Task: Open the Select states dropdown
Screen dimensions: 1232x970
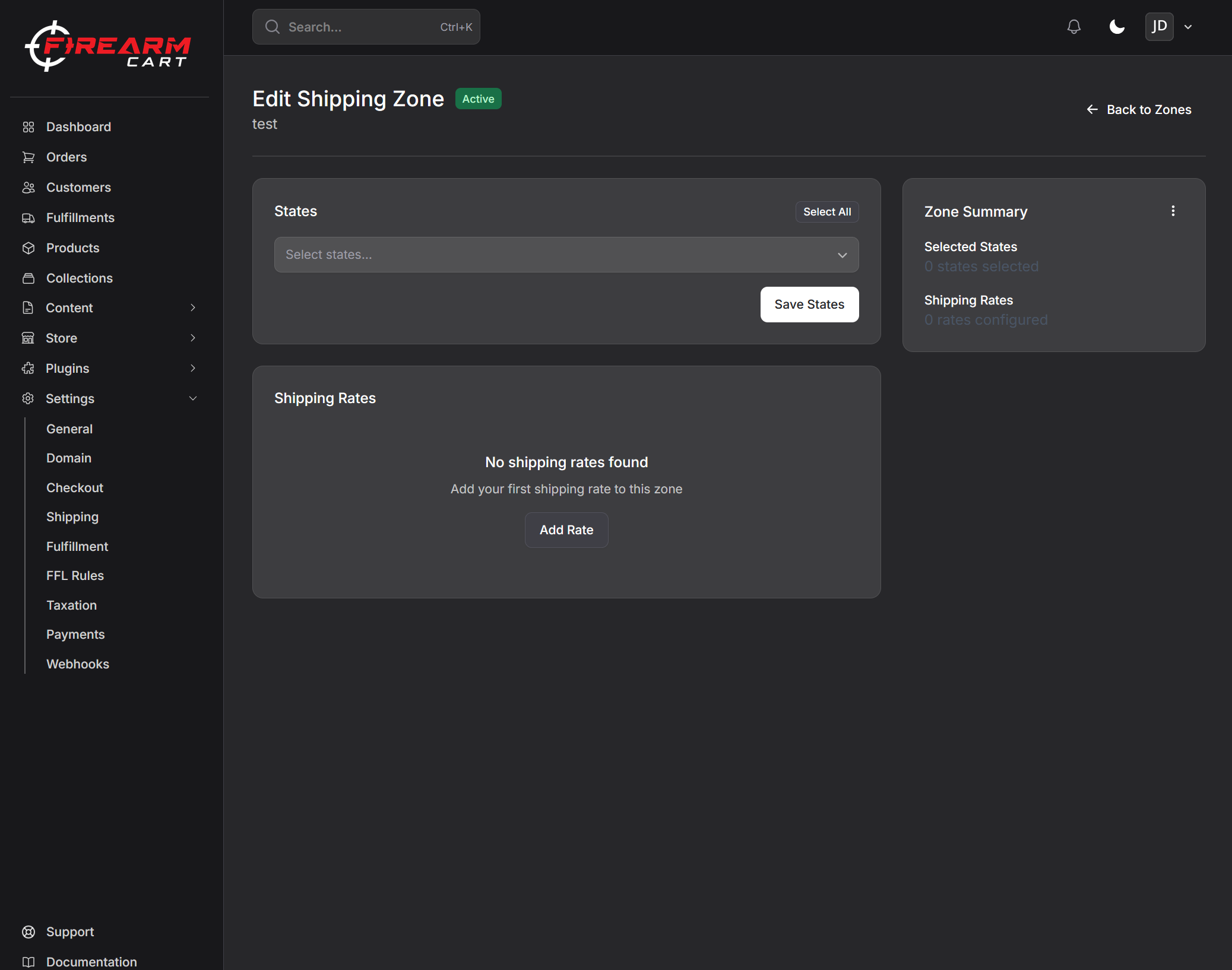Action: 566,255
